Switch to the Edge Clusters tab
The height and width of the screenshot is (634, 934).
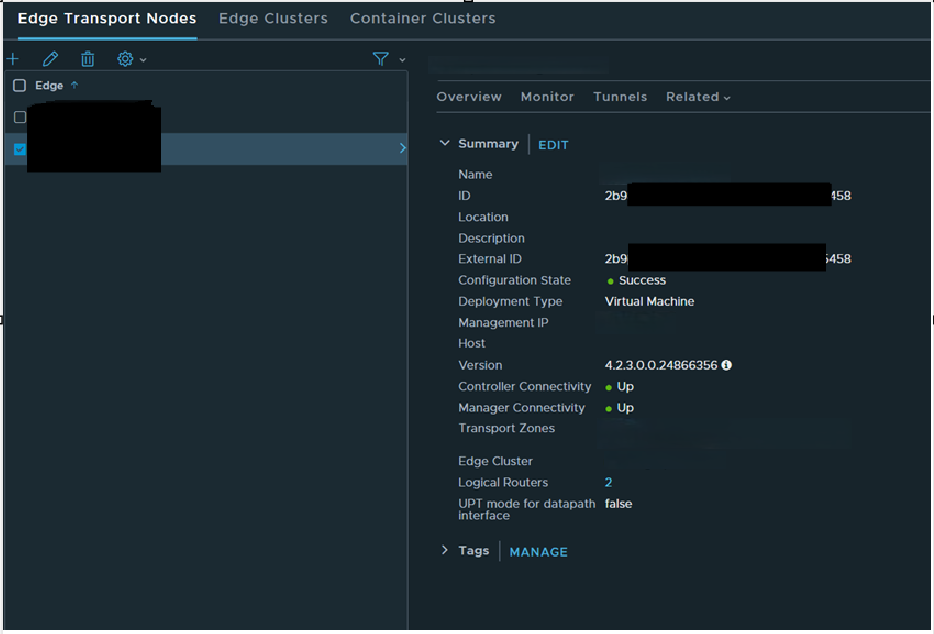[273, 18]
